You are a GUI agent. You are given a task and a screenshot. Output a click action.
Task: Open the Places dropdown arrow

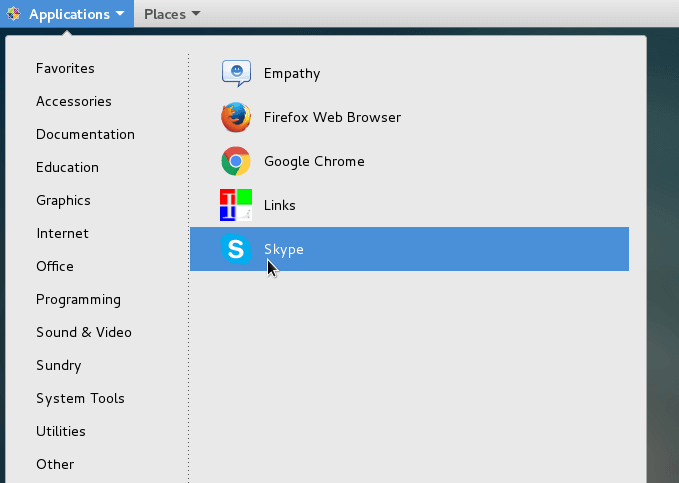pyautogui.click(x=195, y=14)
